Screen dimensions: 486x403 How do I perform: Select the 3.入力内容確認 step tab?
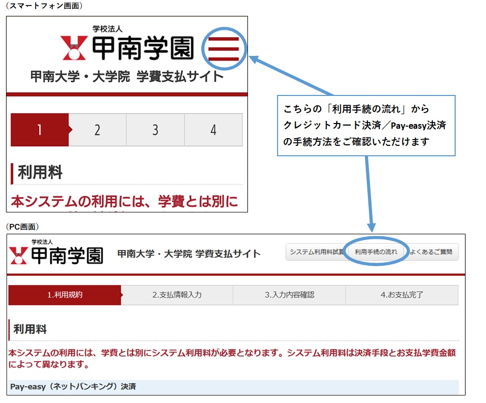click(289, 295)
